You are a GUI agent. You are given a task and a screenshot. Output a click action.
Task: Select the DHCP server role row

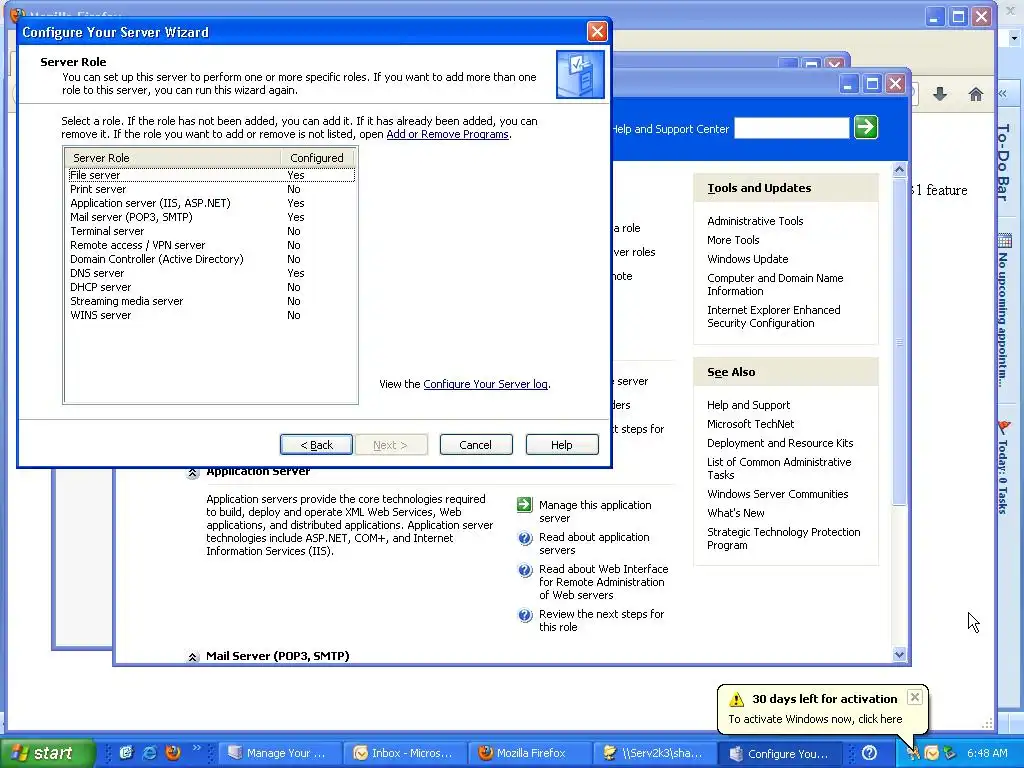tap(211, 287)
